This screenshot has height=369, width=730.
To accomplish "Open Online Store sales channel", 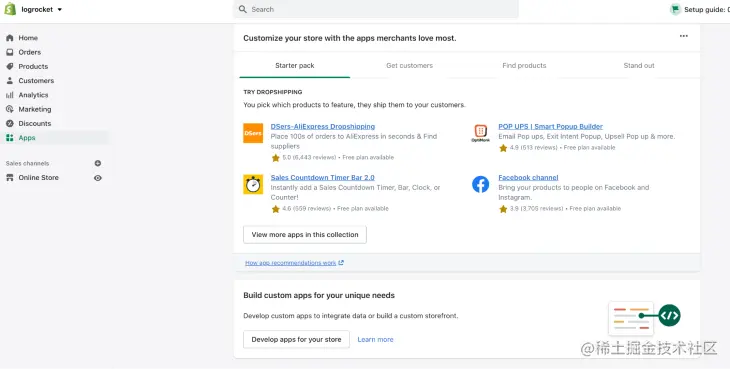I will pos(39,178).
